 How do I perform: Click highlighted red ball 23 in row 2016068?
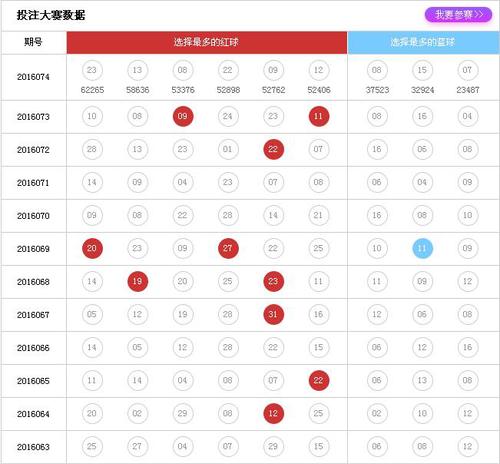point(273,281)
